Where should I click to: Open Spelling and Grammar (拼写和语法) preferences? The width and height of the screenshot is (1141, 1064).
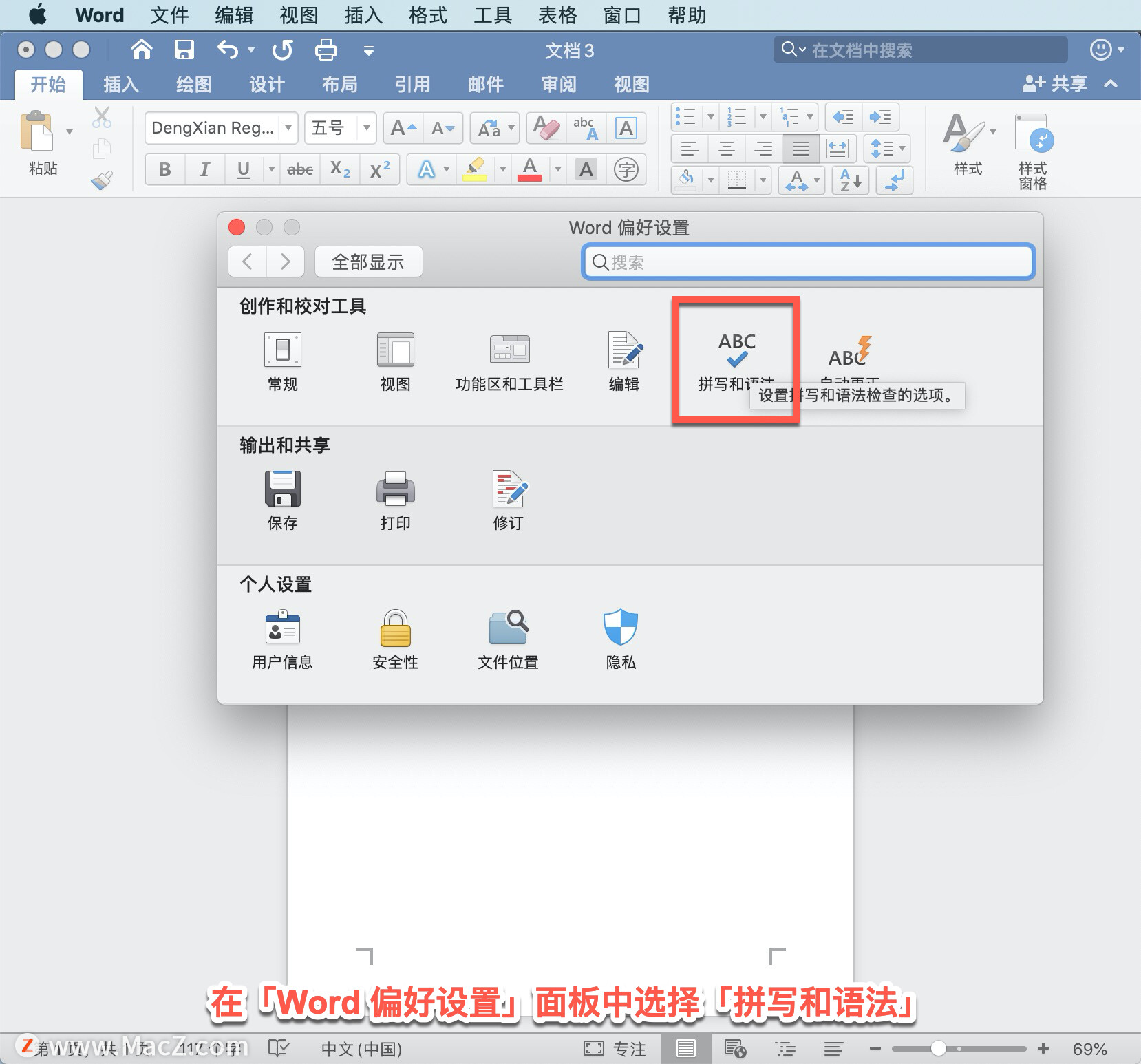[736, 361]
